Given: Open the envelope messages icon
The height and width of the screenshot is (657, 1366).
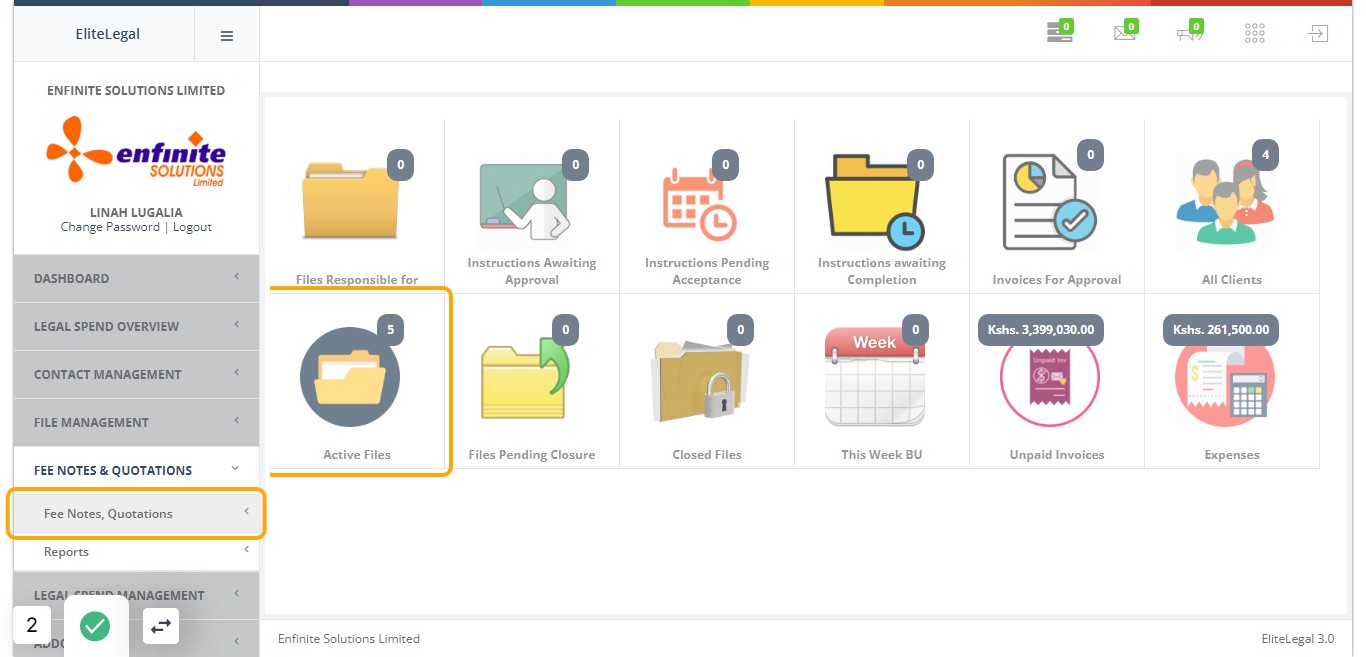Looking at the screenshot, I should pyautogui.click(x=1124, y=33).
